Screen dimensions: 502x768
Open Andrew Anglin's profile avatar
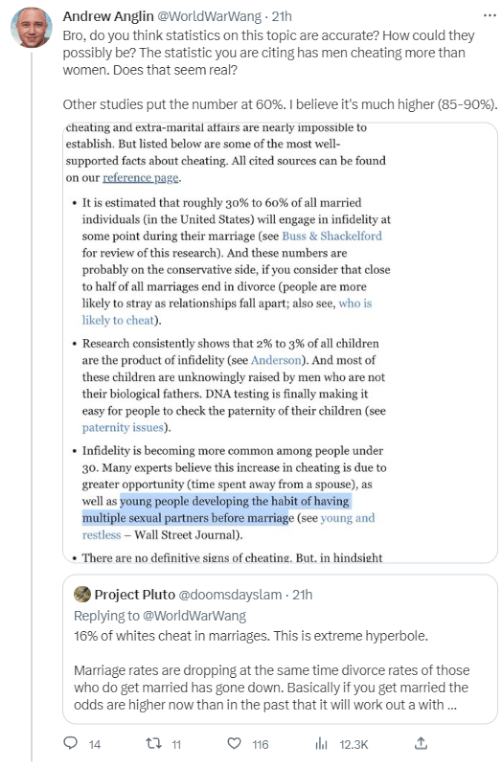(x=31, y=27)
